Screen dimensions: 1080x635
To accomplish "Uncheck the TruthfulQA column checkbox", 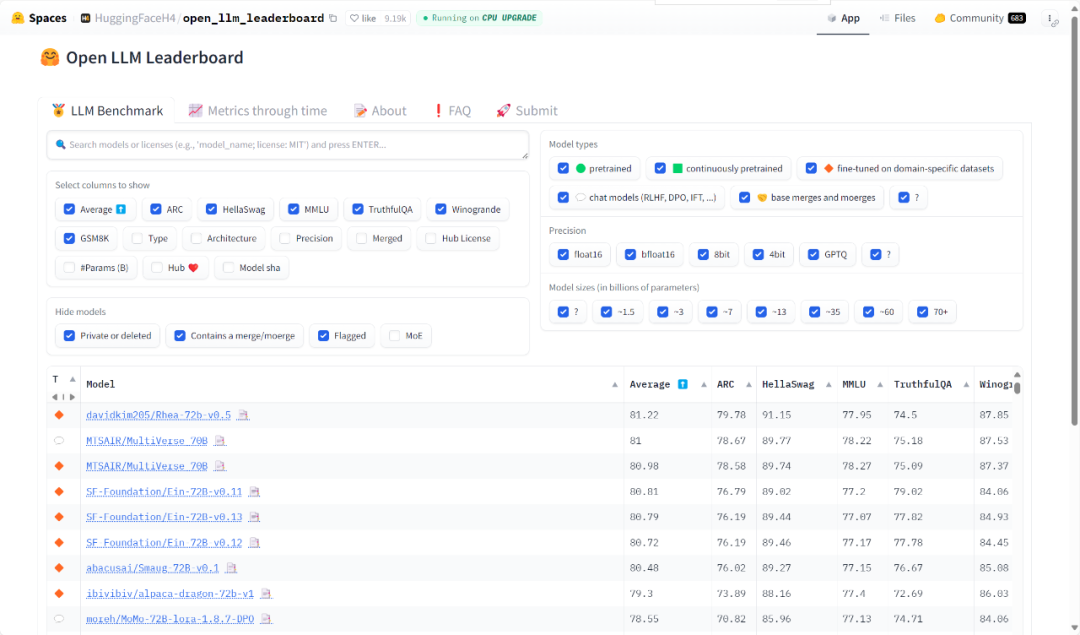I will 357,209.
